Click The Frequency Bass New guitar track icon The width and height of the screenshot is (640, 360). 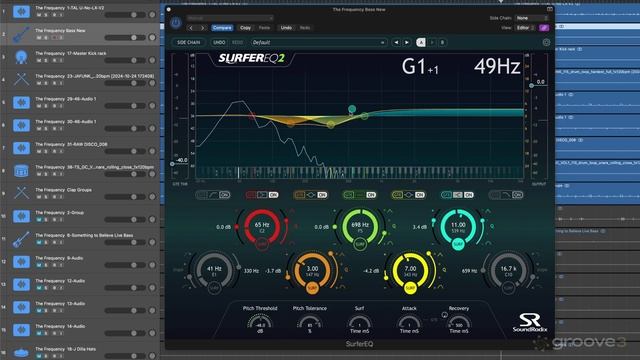pyautogui.click(x=21, y=34)
